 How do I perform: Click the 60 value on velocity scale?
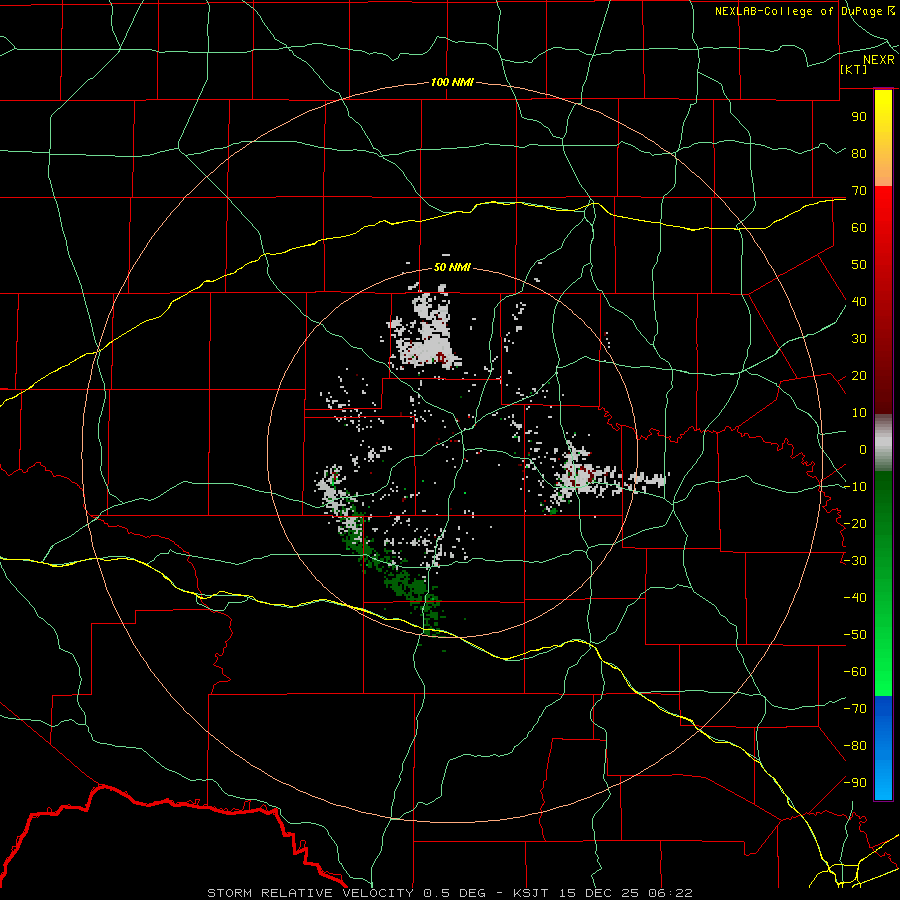click(x=859, y=228)
